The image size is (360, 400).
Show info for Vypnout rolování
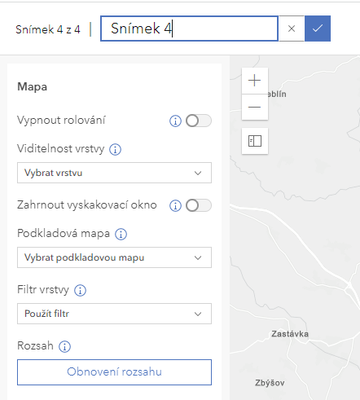pyautogui.click(x=175, y=121)
